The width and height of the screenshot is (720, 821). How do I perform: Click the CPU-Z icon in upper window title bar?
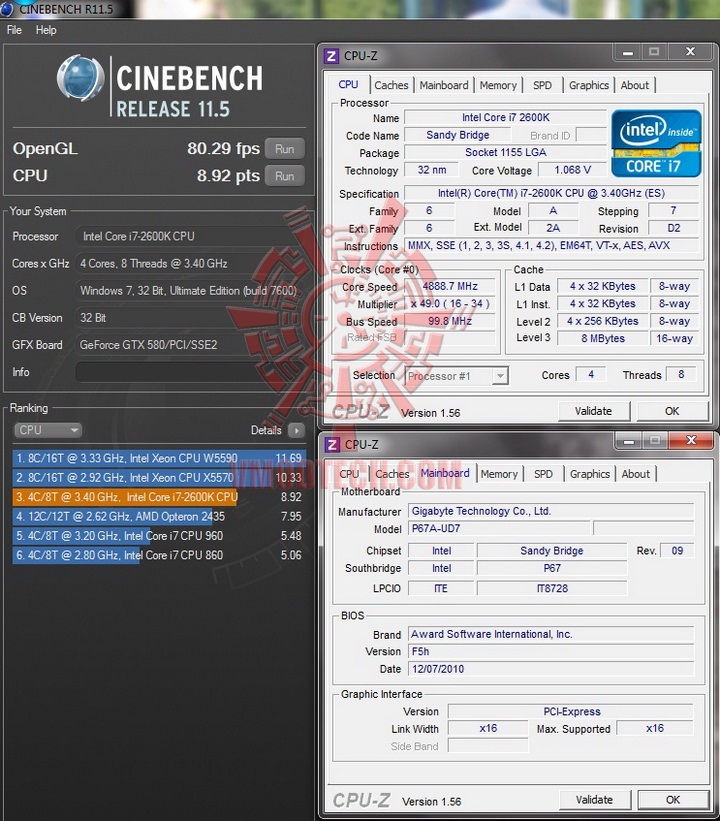click(331, 56)
